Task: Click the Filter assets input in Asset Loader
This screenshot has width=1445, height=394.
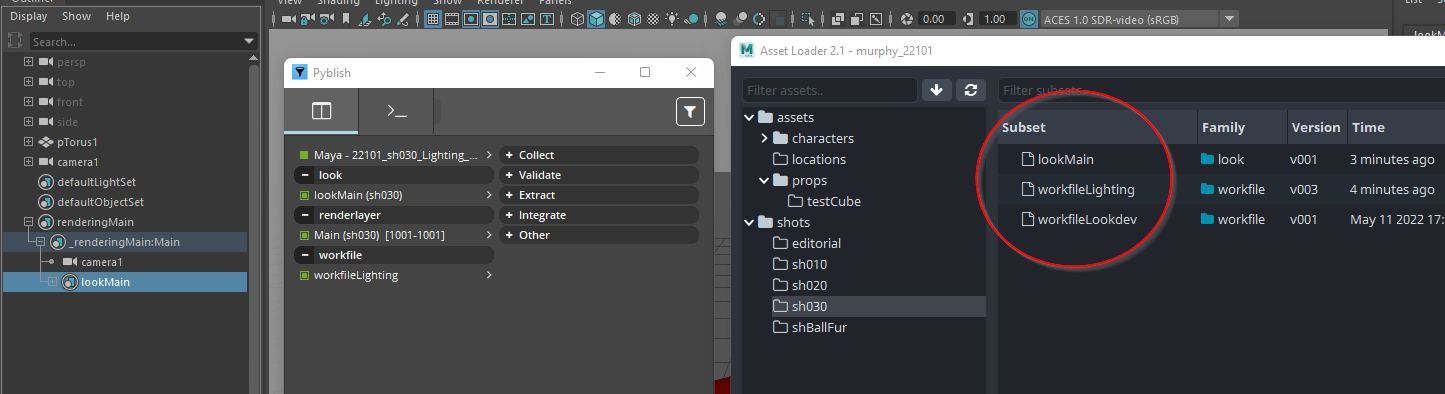Action: click(829, 90)
